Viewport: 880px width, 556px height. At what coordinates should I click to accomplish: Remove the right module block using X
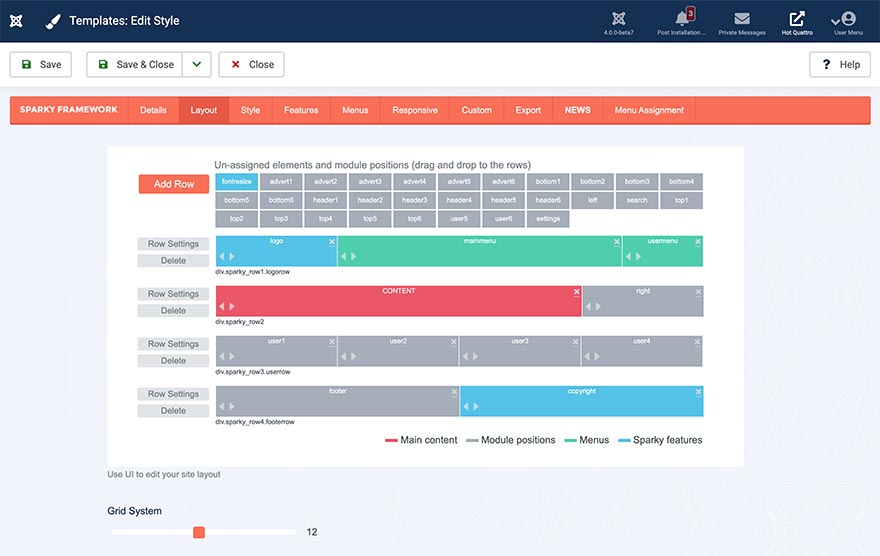coord(698,292)
